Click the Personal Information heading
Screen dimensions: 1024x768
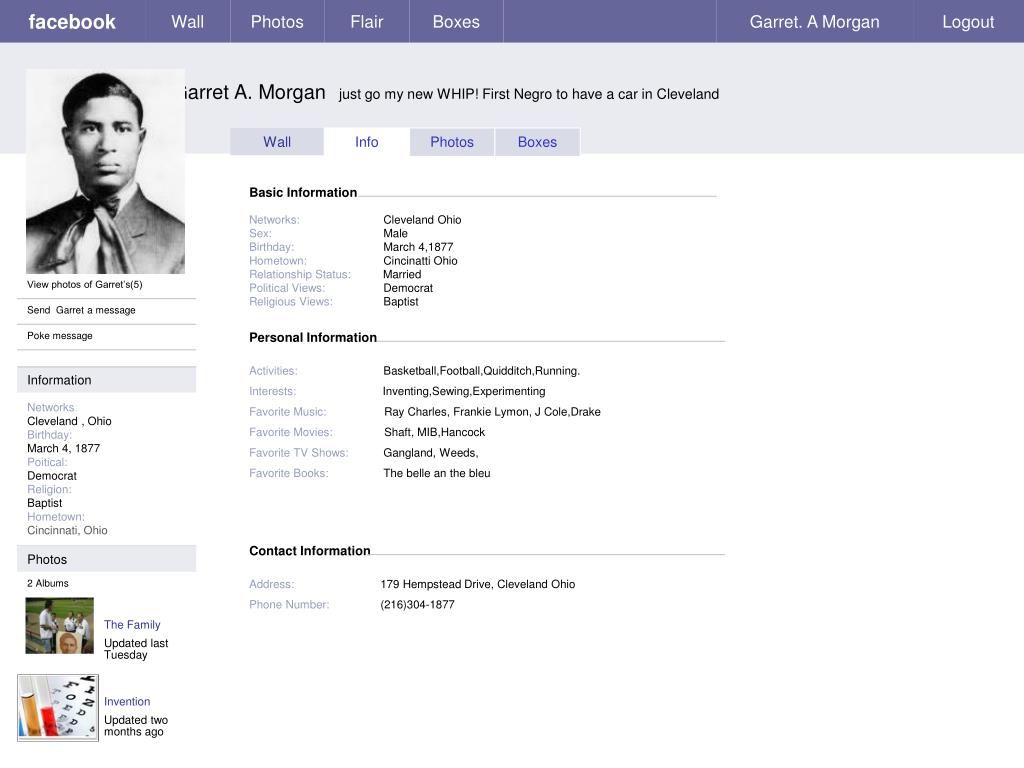click(313, 338)
